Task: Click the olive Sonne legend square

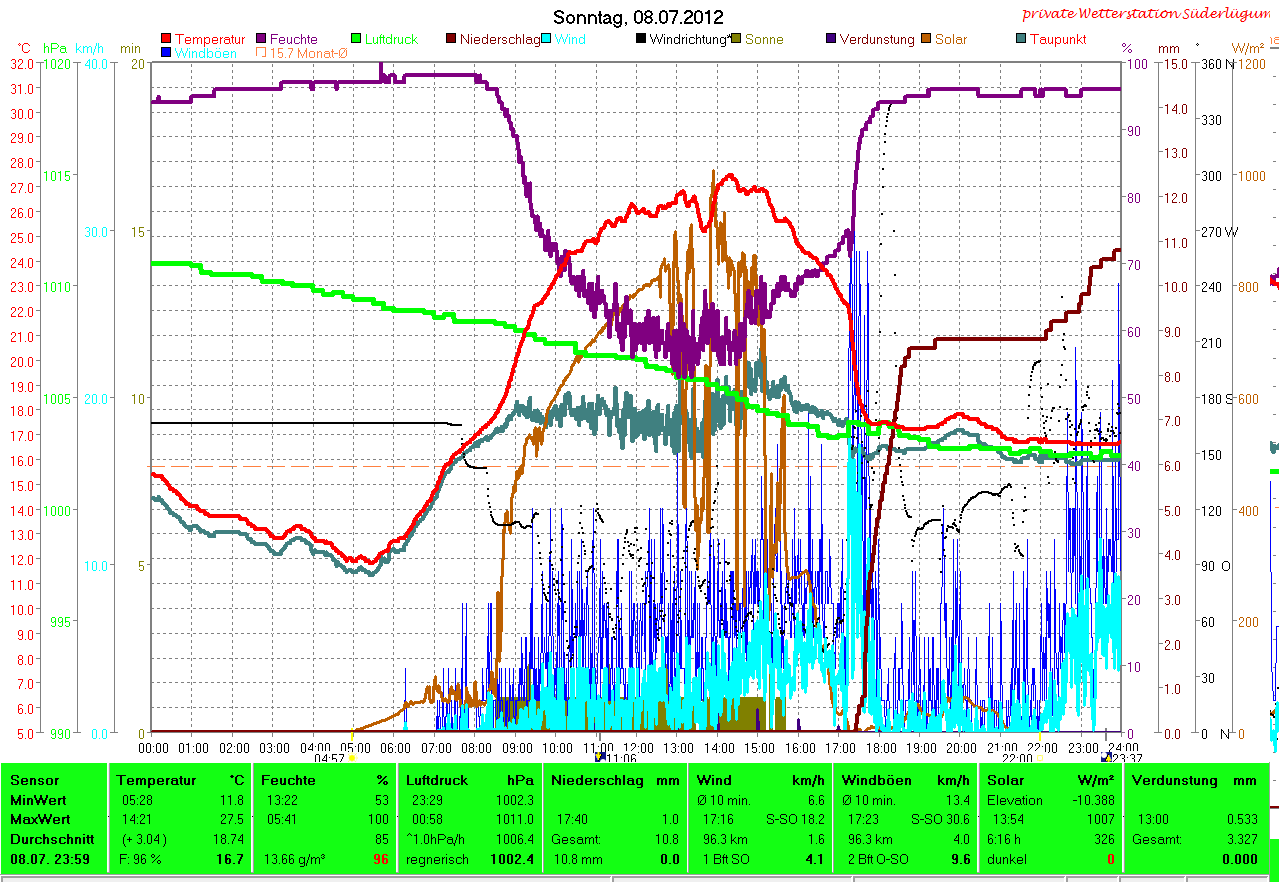Action: pyautogui.click(x=735, y=40)
